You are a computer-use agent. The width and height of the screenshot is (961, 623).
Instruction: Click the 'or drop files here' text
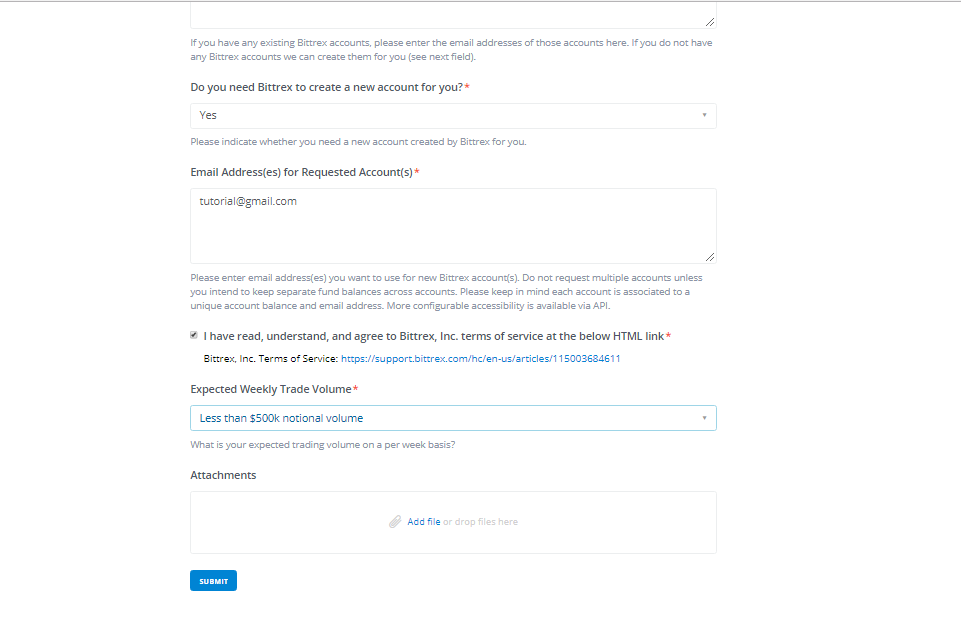pos(481,522)
